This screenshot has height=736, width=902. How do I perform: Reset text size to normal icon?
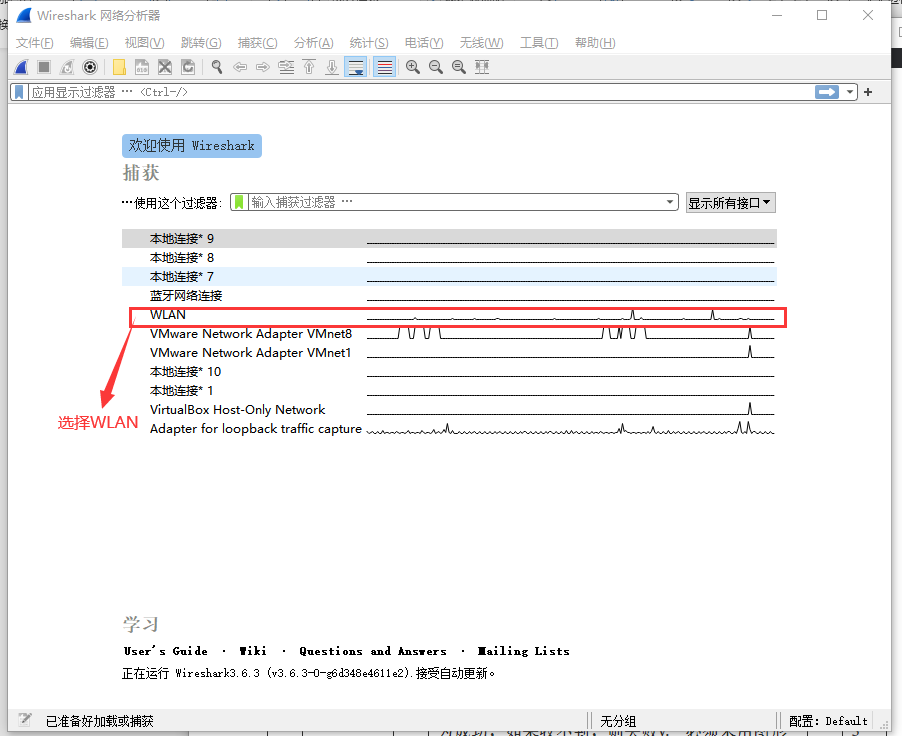click(458, 67)
